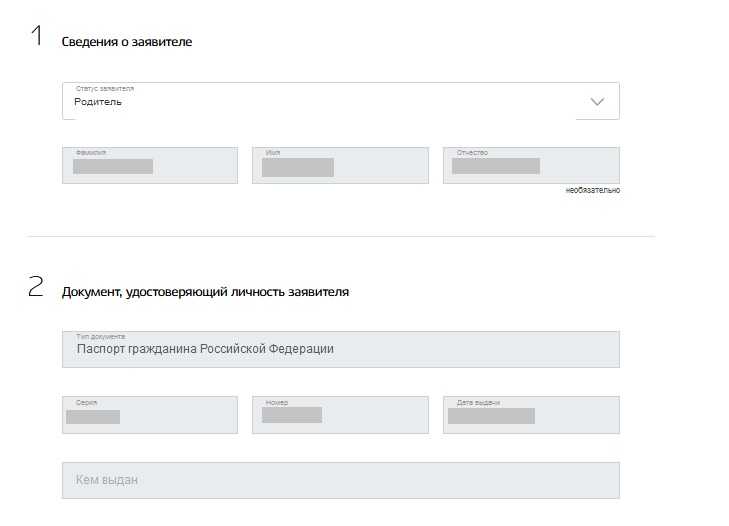Viewport: 729px width, 526px height.
Task: Click the large section number 1
Action: click(37, 37)
